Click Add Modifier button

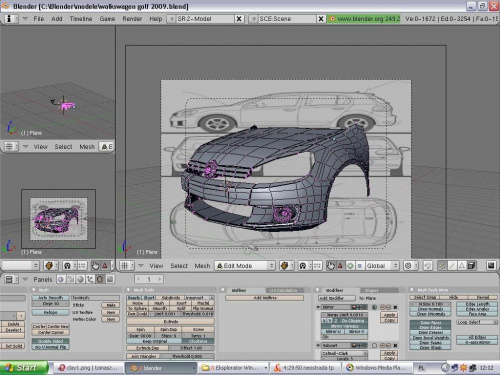pyautogui.click(x=337, y=298)
